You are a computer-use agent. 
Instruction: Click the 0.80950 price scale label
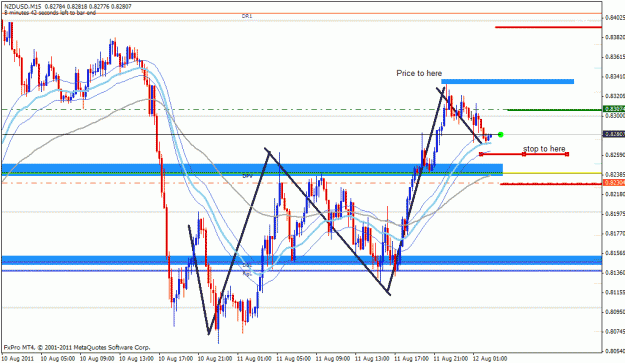click(615, 312)
